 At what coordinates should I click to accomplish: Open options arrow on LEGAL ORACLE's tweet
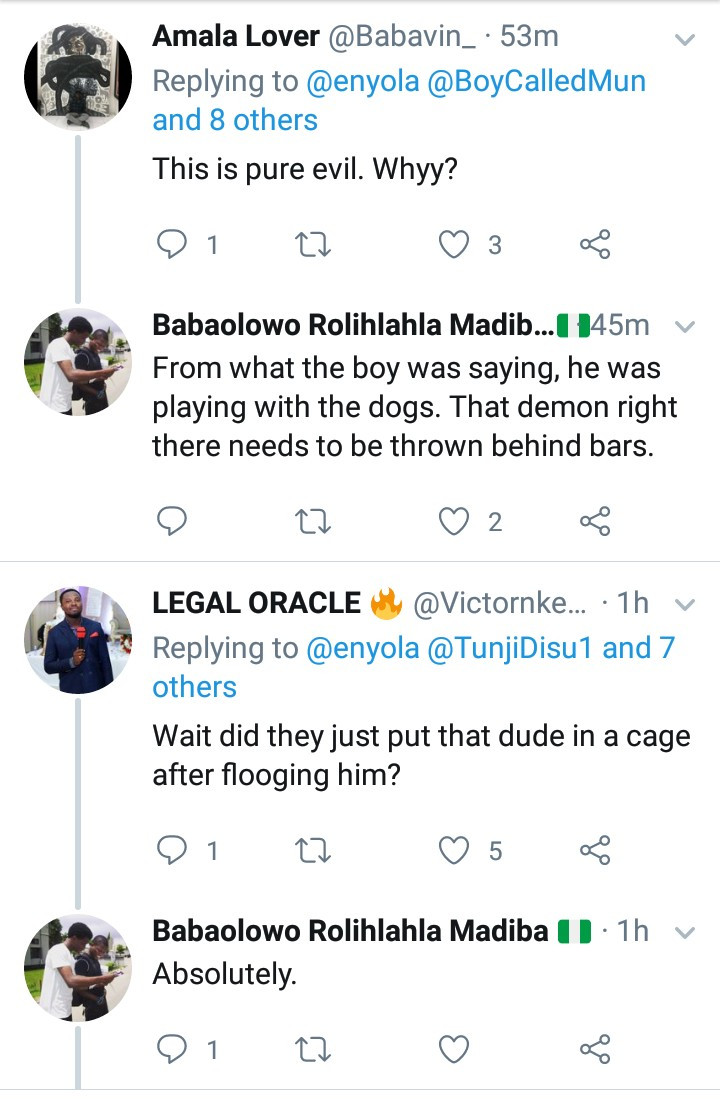tap(685, 604)
